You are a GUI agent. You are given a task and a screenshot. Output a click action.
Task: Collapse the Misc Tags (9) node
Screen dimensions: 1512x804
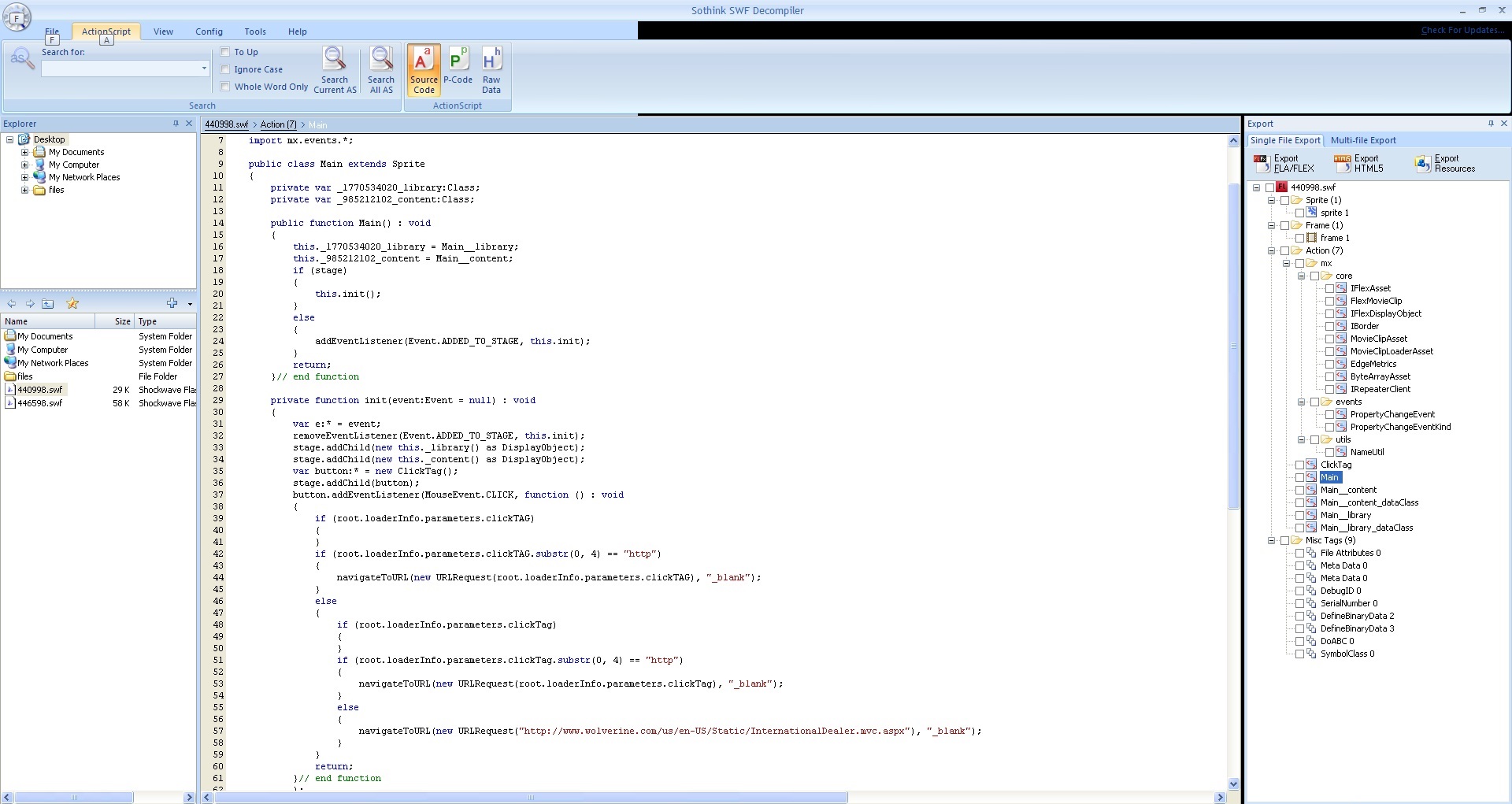click(x=1271, y=540)
